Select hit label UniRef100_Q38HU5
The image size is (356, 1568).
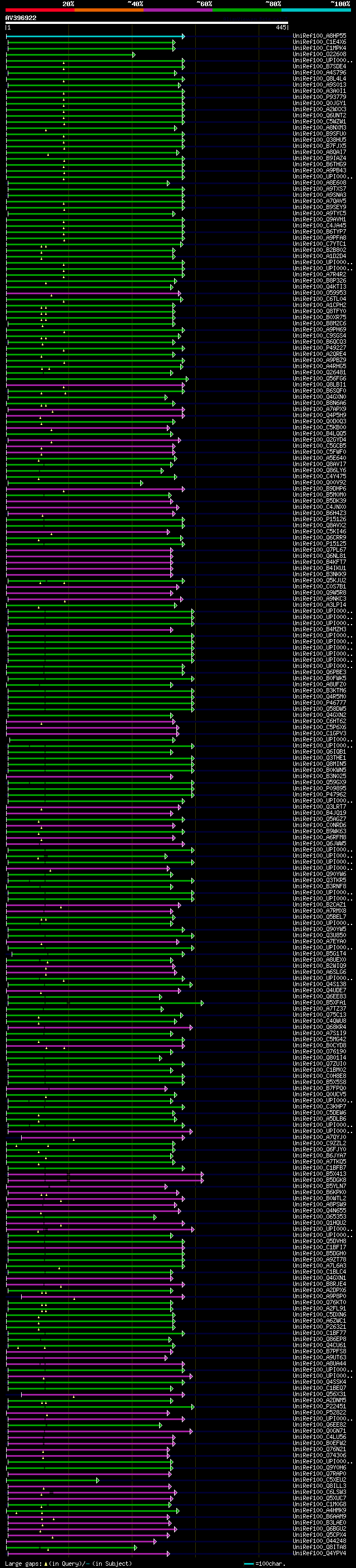point(319,140)
